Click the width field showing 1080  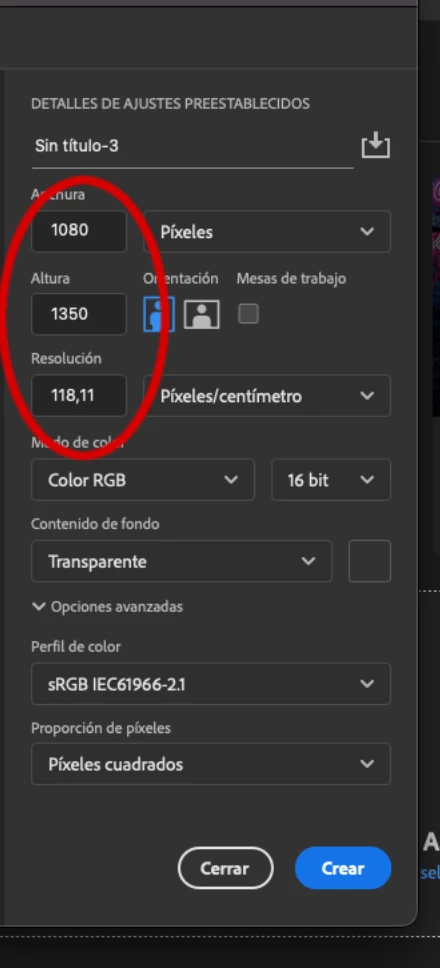[x=79, y=231]
